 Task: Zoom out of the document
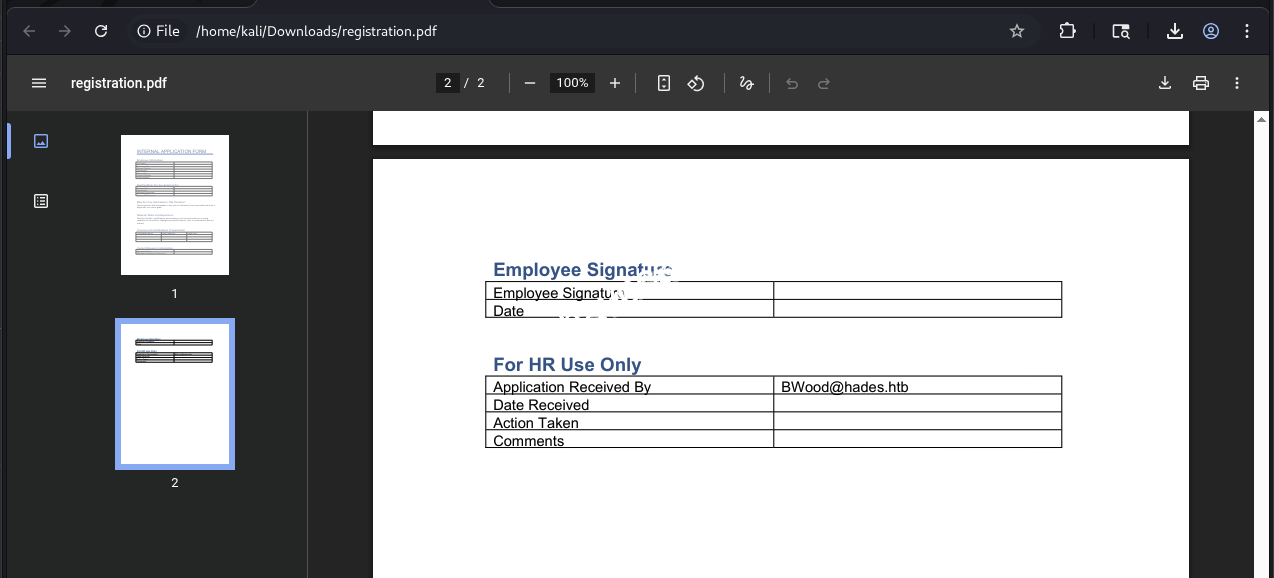click(x=529, y=83)
